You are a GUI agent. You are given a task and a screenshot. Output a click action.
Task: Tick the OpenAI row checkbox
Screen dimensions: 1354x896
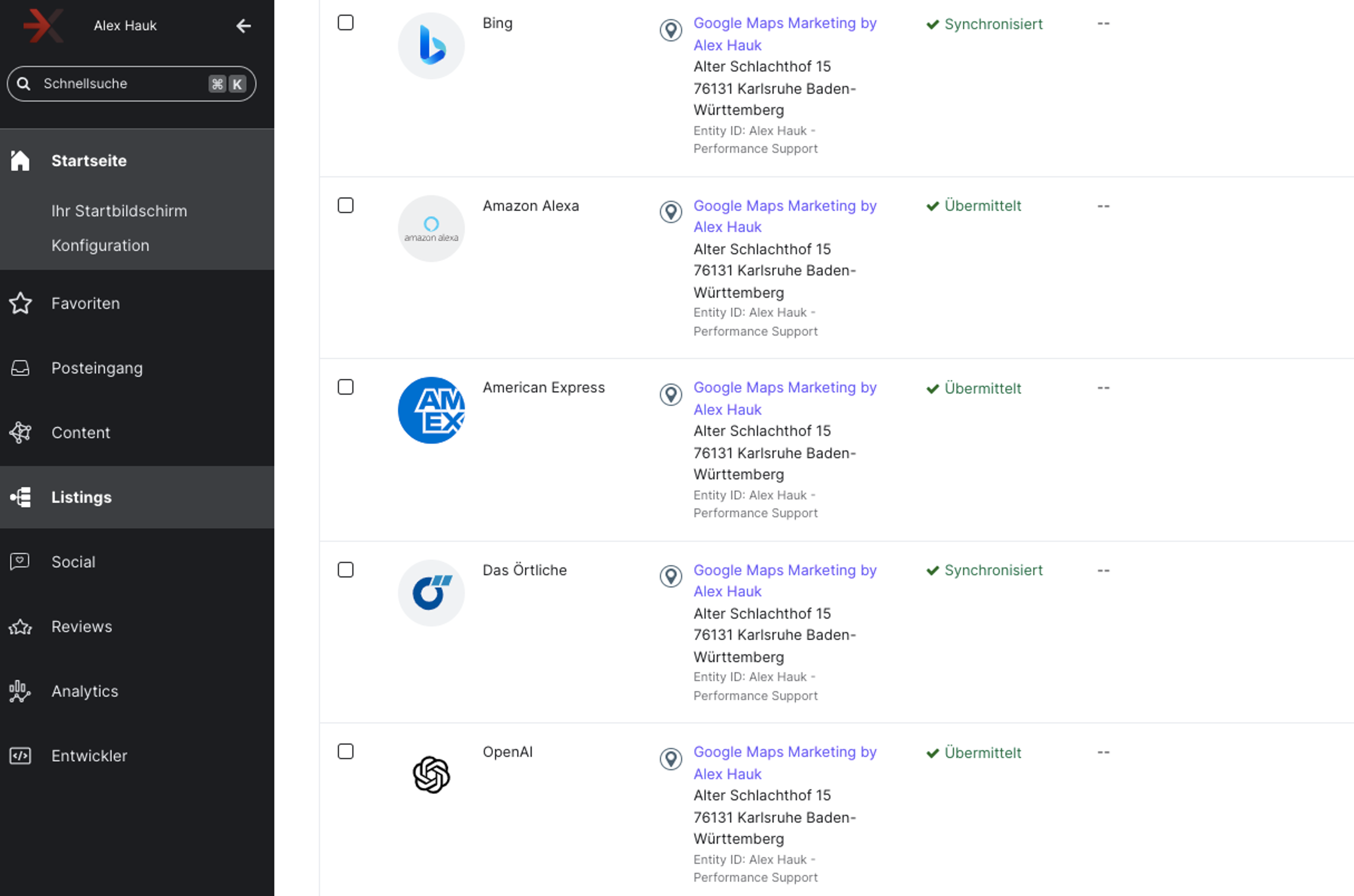click(x=346, y=751)
